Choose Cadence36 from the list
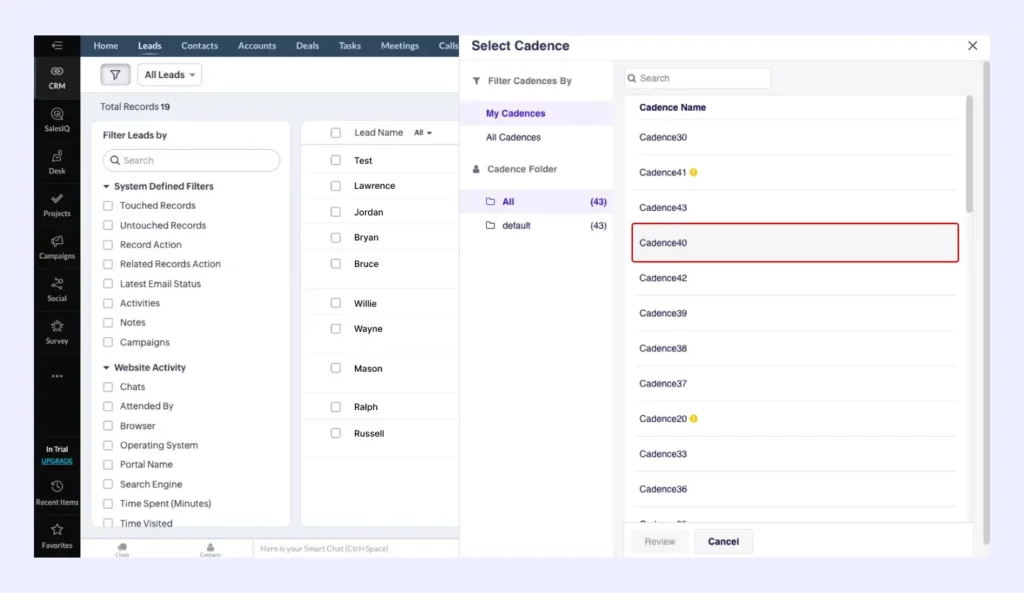 click(x=795, y=489)
